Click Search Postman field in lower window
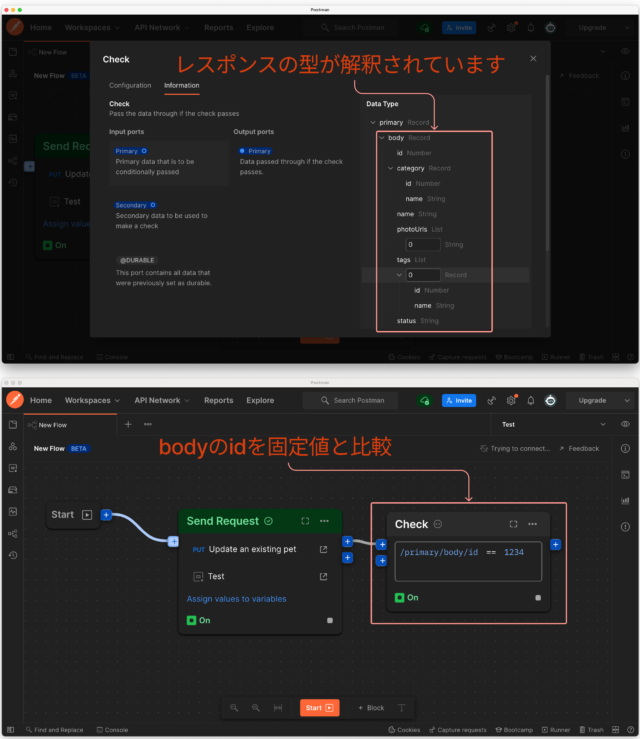The height and width of the screenshot is (739, 640). click(351, 400)
